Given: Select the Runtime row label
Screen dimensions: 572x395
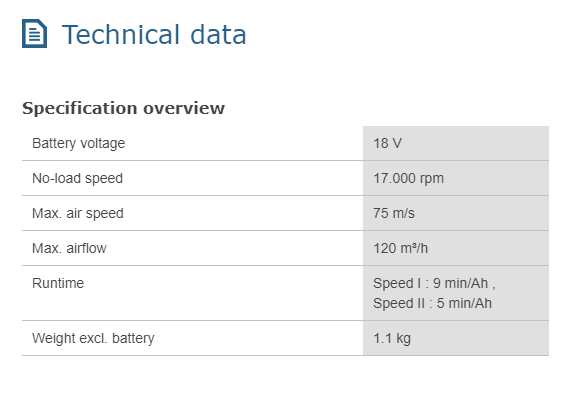Looking at the screenshot, I should (x=58, y=283).
